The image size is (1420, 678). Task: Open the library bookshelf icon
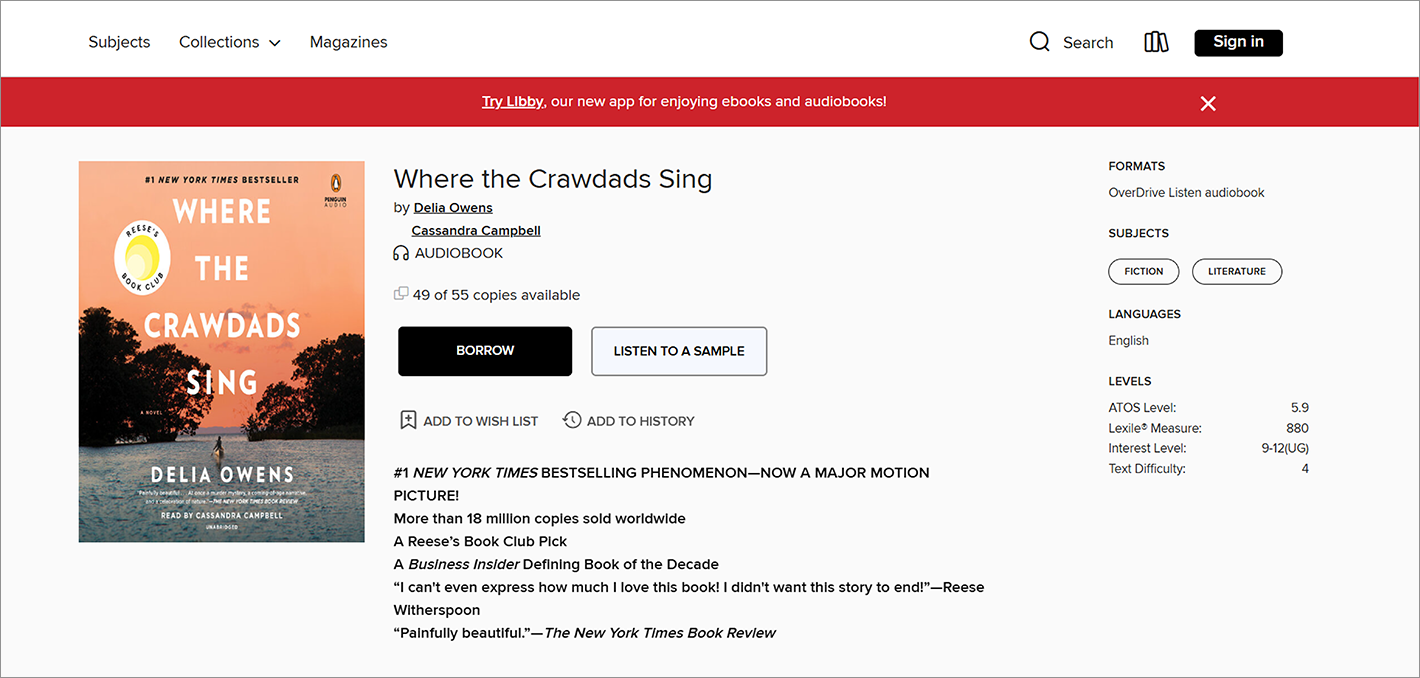(1156, 42)
